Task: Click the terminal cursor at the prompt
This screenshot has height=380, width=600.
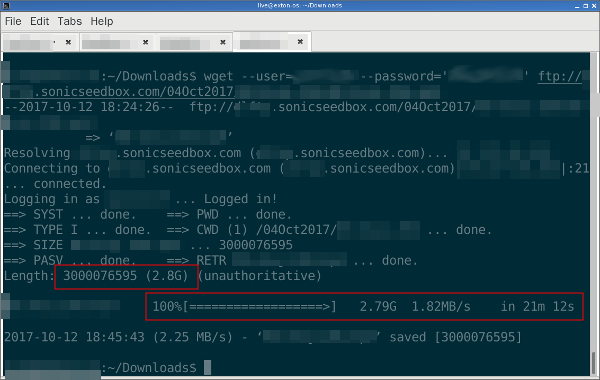Action: point(207,367)
